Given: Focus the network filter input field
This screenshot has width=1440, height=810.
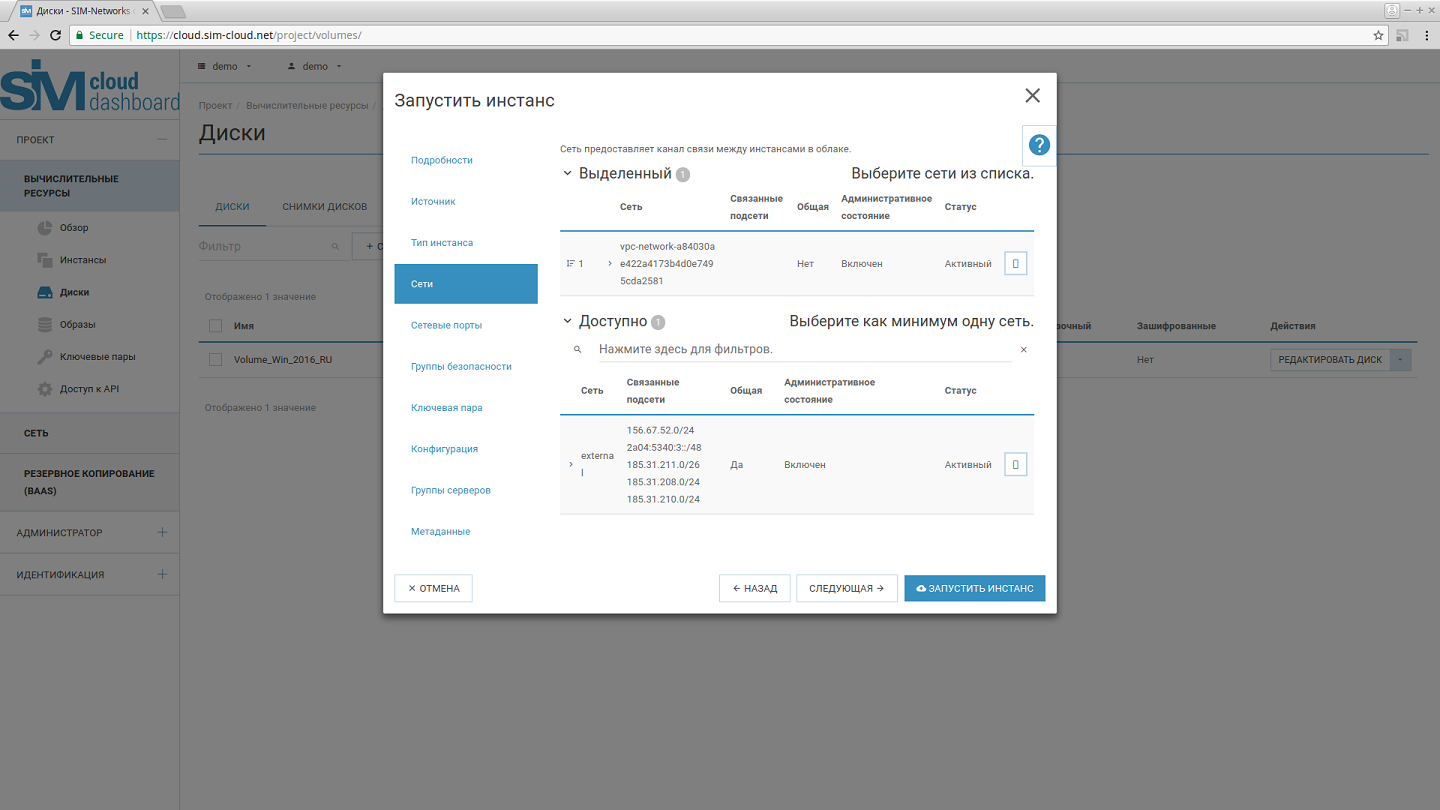Looking at the screenshot, I should 800,350.
